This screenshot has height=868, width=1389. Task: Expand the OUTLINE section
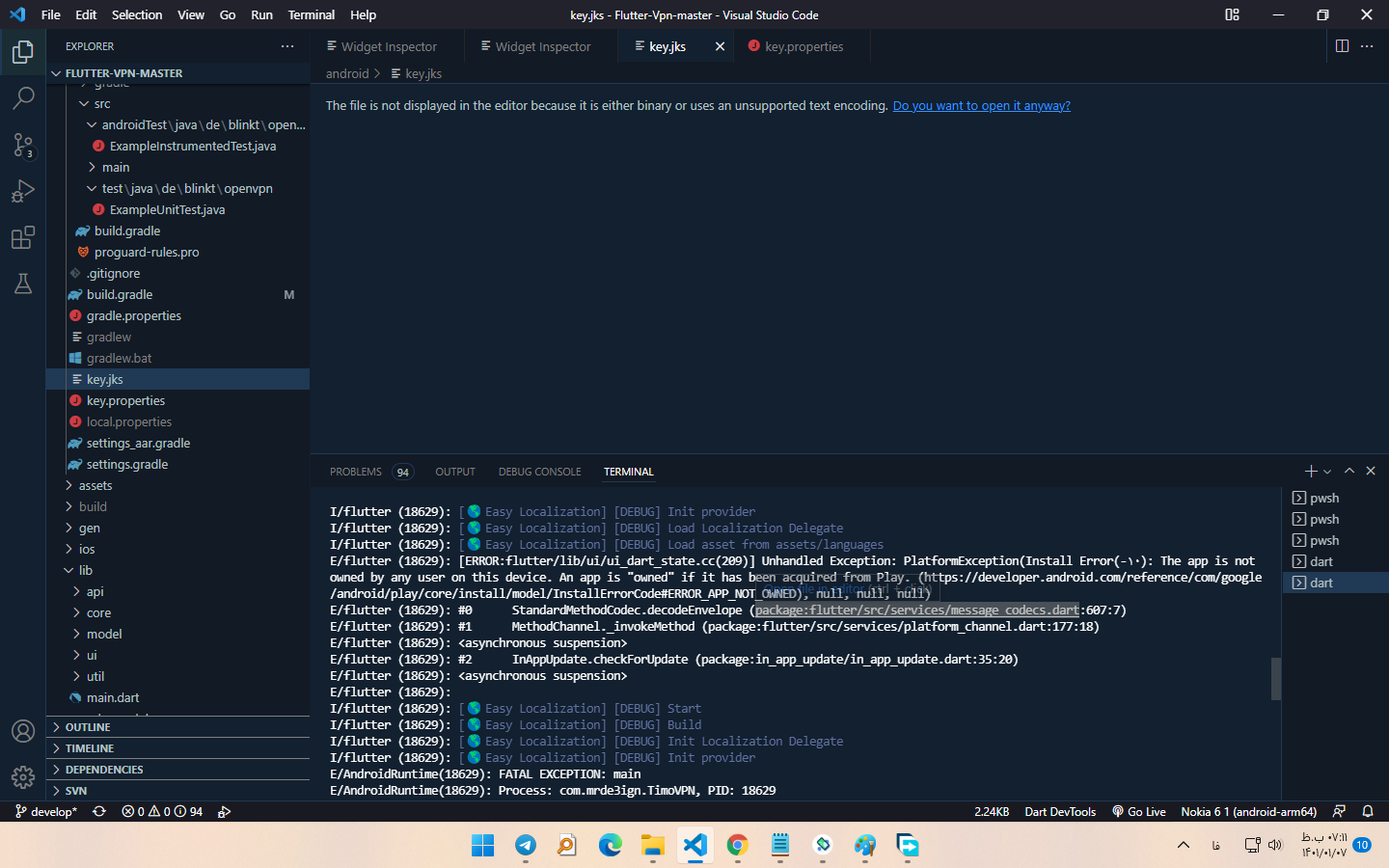pyautogui.click(x=177, y=727)
